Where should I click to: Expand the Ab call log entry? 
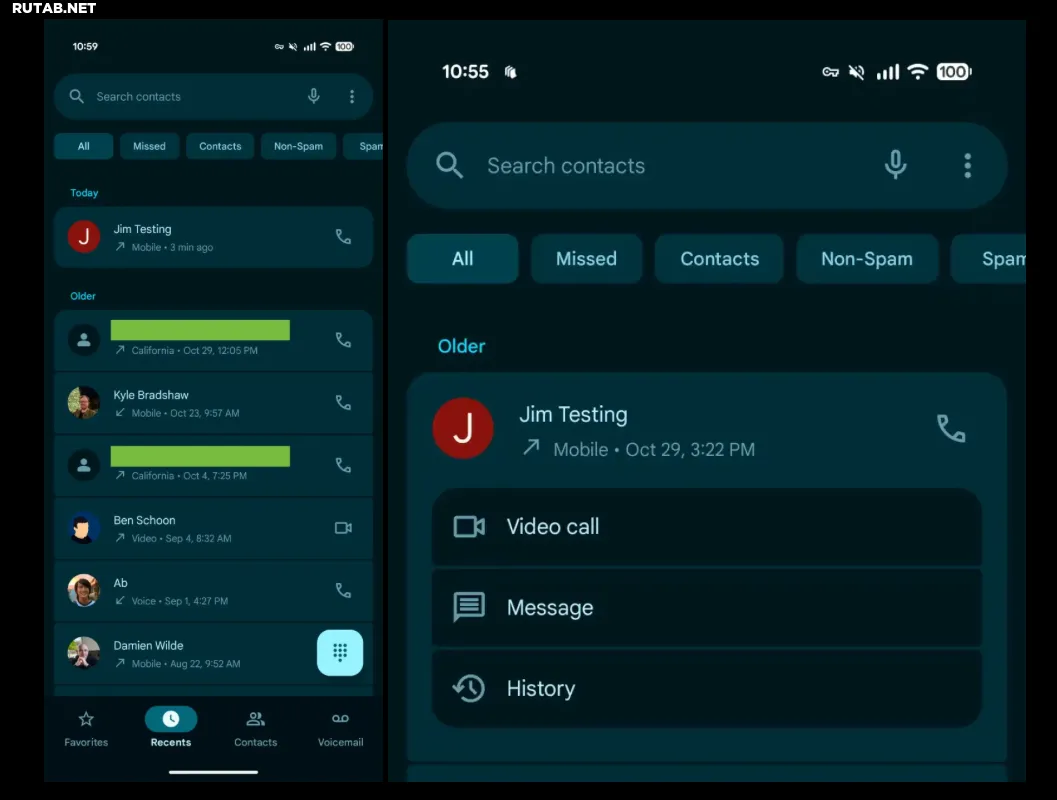(x=213, y=591)
